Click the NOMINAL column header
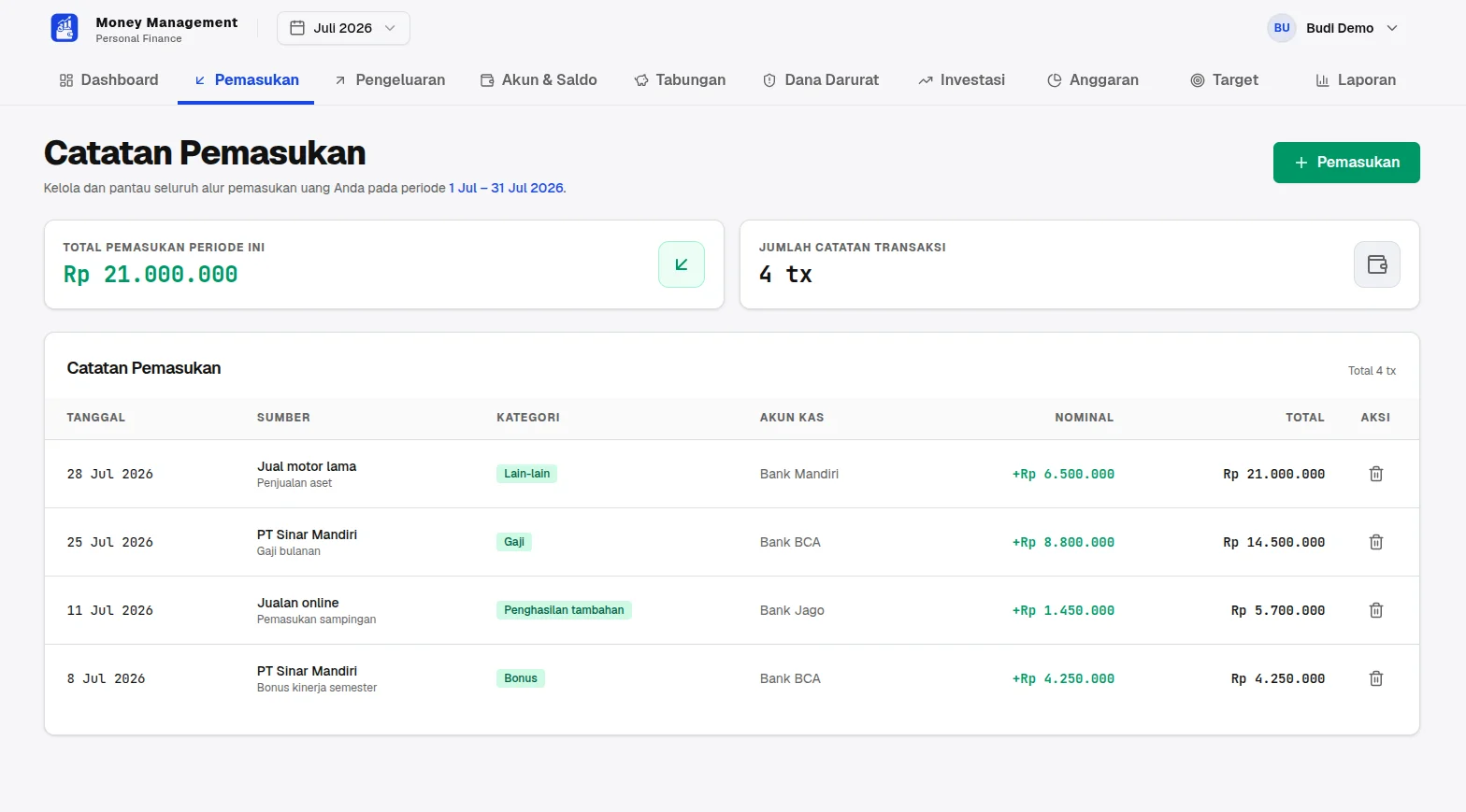Screen dimensions: 1466x812 (x=1085, y=418)
